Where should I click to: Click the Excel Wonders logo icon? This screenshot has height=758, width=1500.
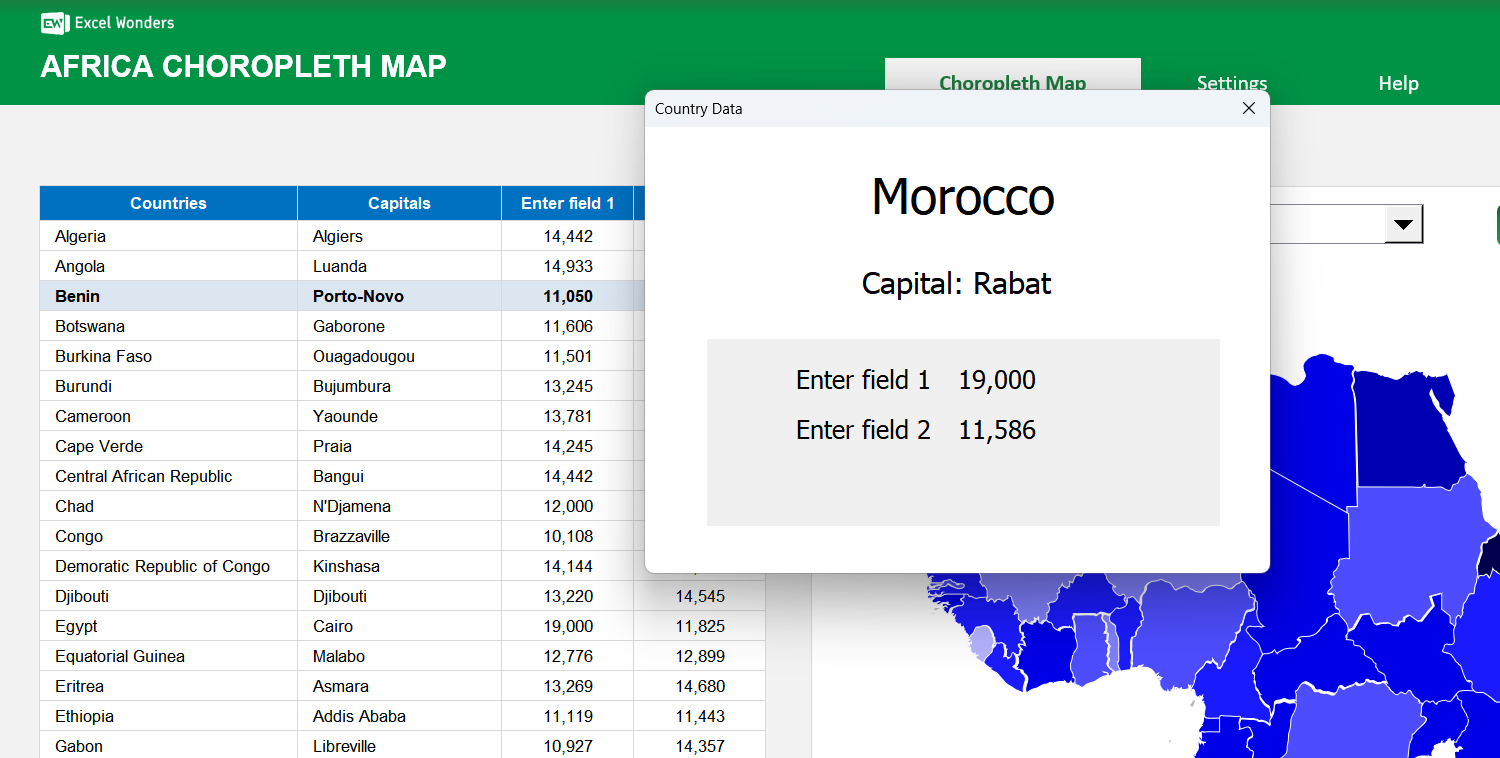click(53, 22)
